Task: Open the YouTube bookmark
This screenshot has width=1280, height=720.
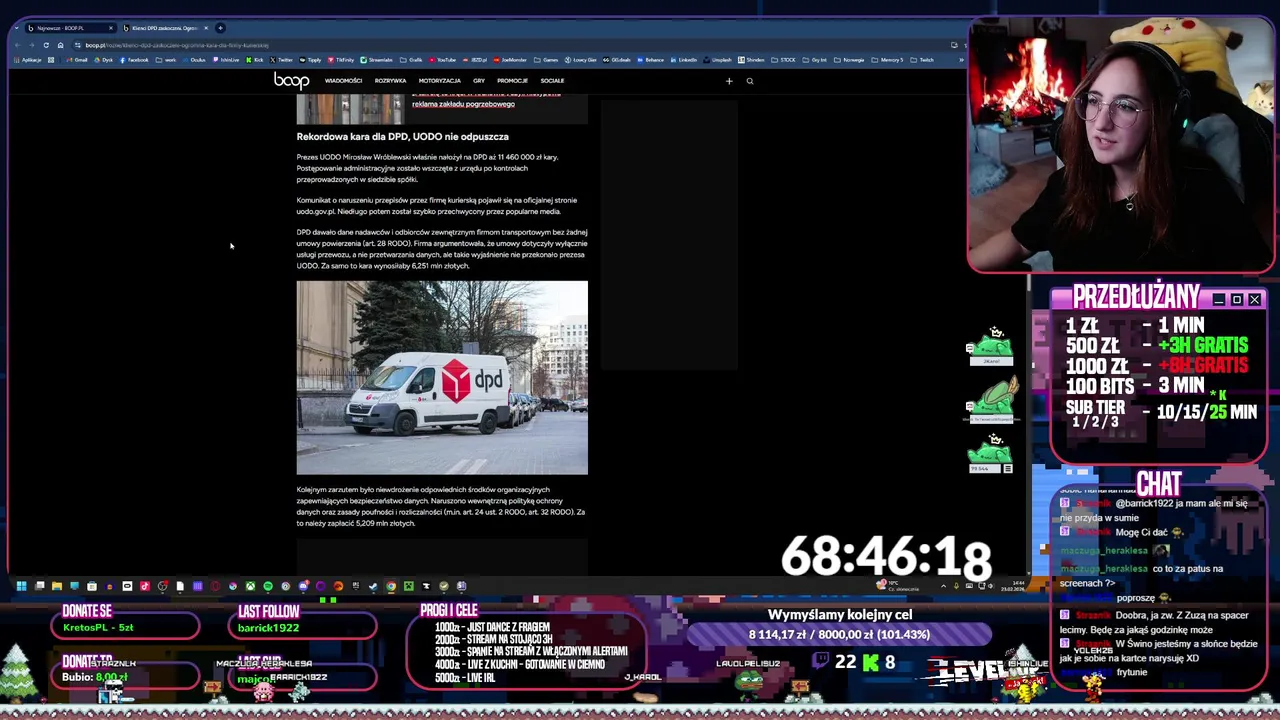Action: pyautogui.click(x=443, y=60)
